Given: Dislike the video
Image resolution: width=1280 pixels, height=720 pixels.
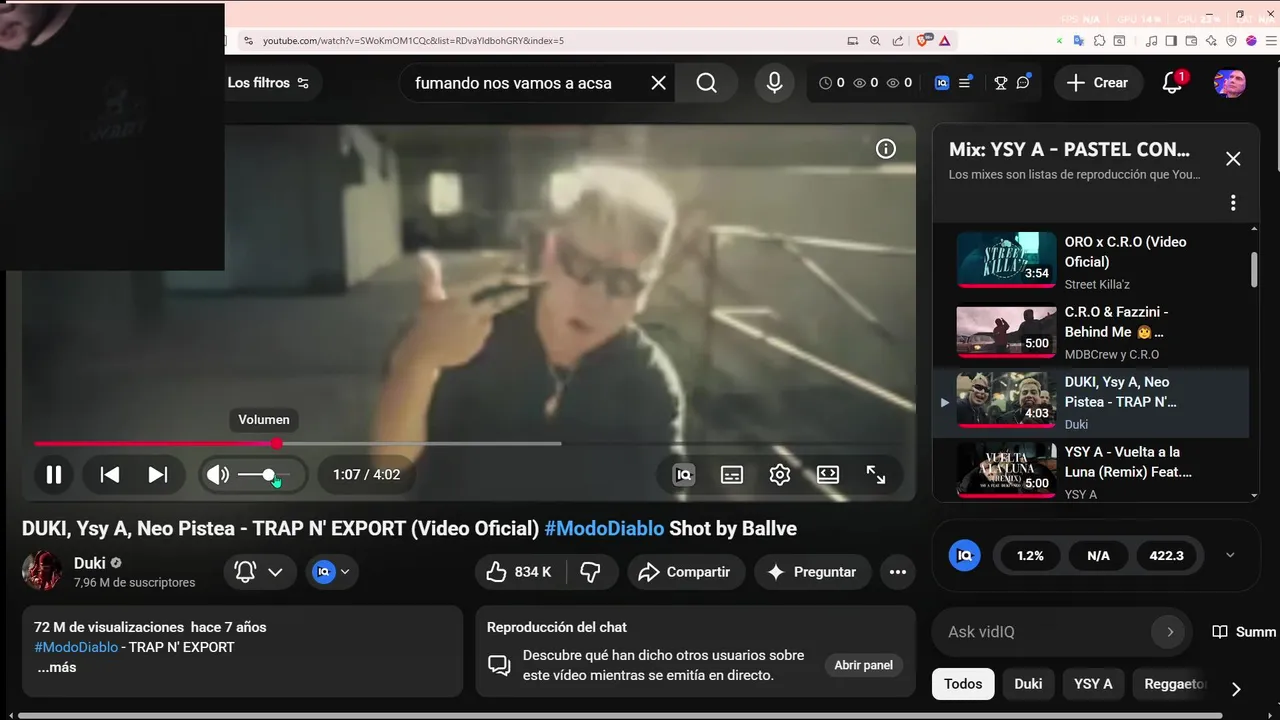Looking at the screenshot, I should pyautogui.click(x=591, y=572).
